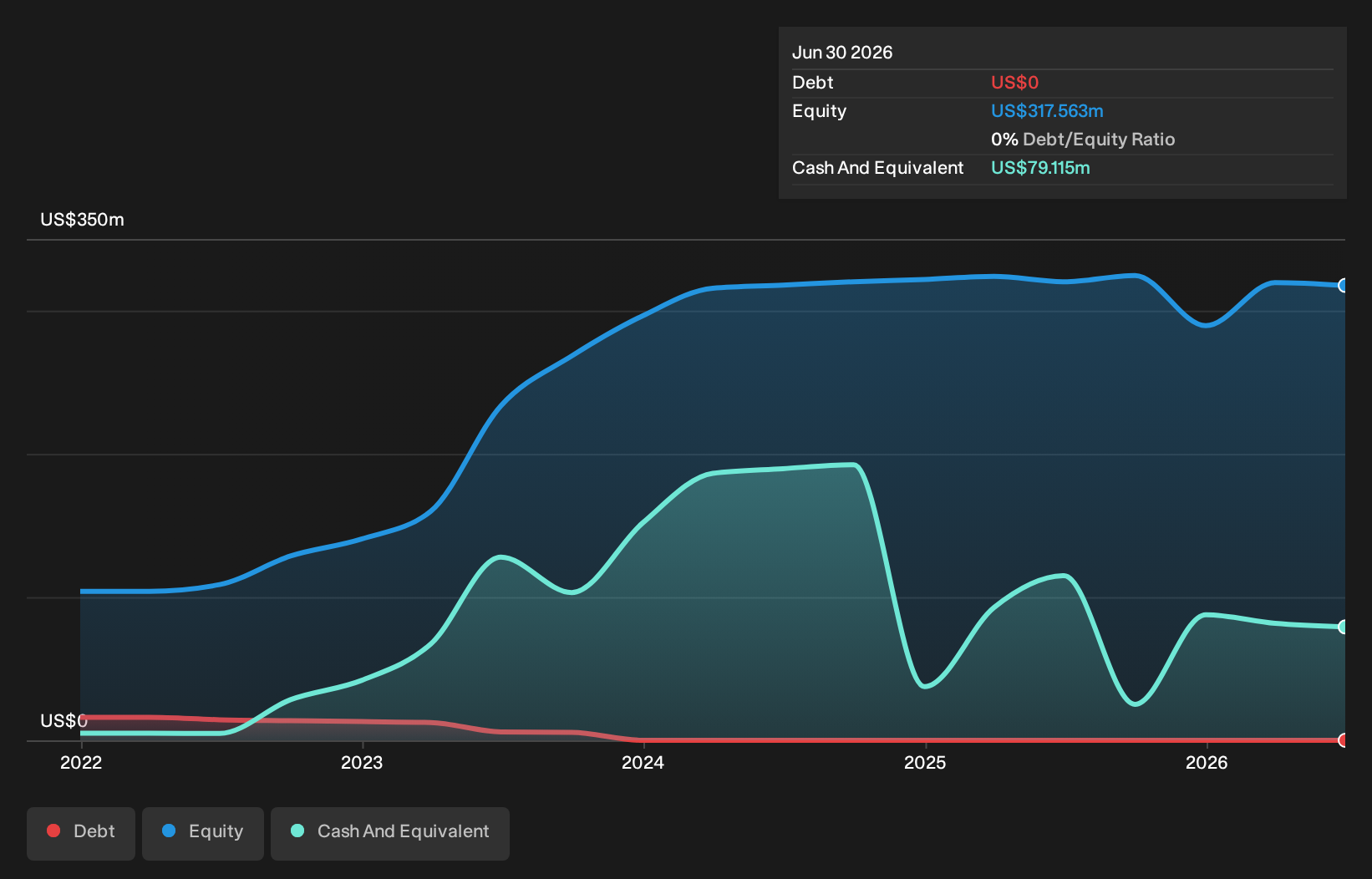Image resolution: width=1372 pixels, height=879 pixels.
Task: Select the Cash And Equivalent end-point marker
Action: (x=1344, y=627)
